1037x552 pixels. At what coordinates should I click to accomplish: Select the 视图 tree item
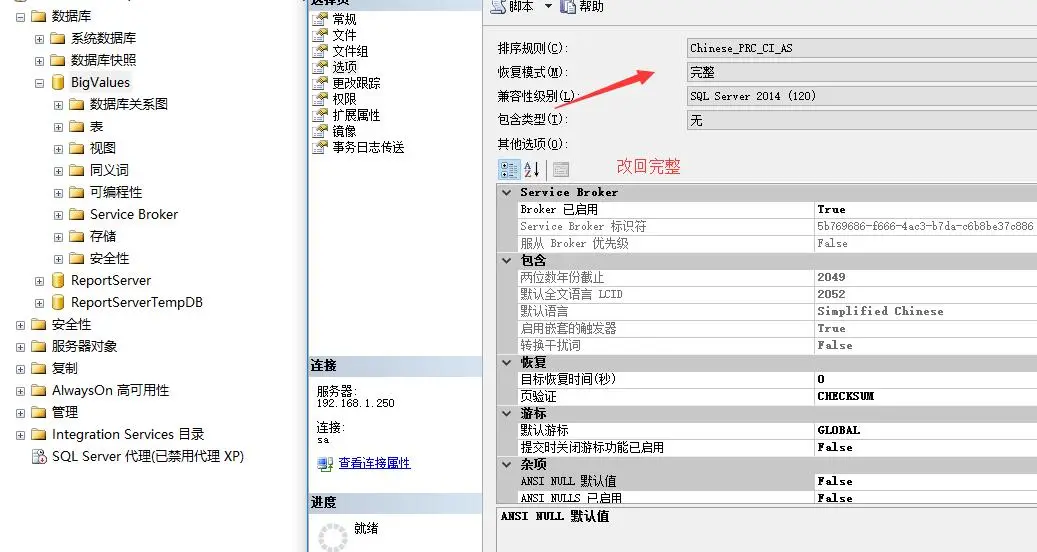(103, 149)
